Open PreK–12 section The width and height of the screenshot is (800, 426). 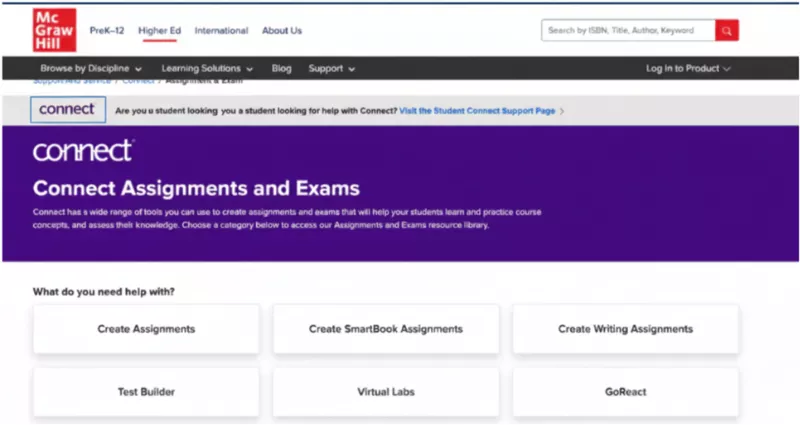[107, 31]
